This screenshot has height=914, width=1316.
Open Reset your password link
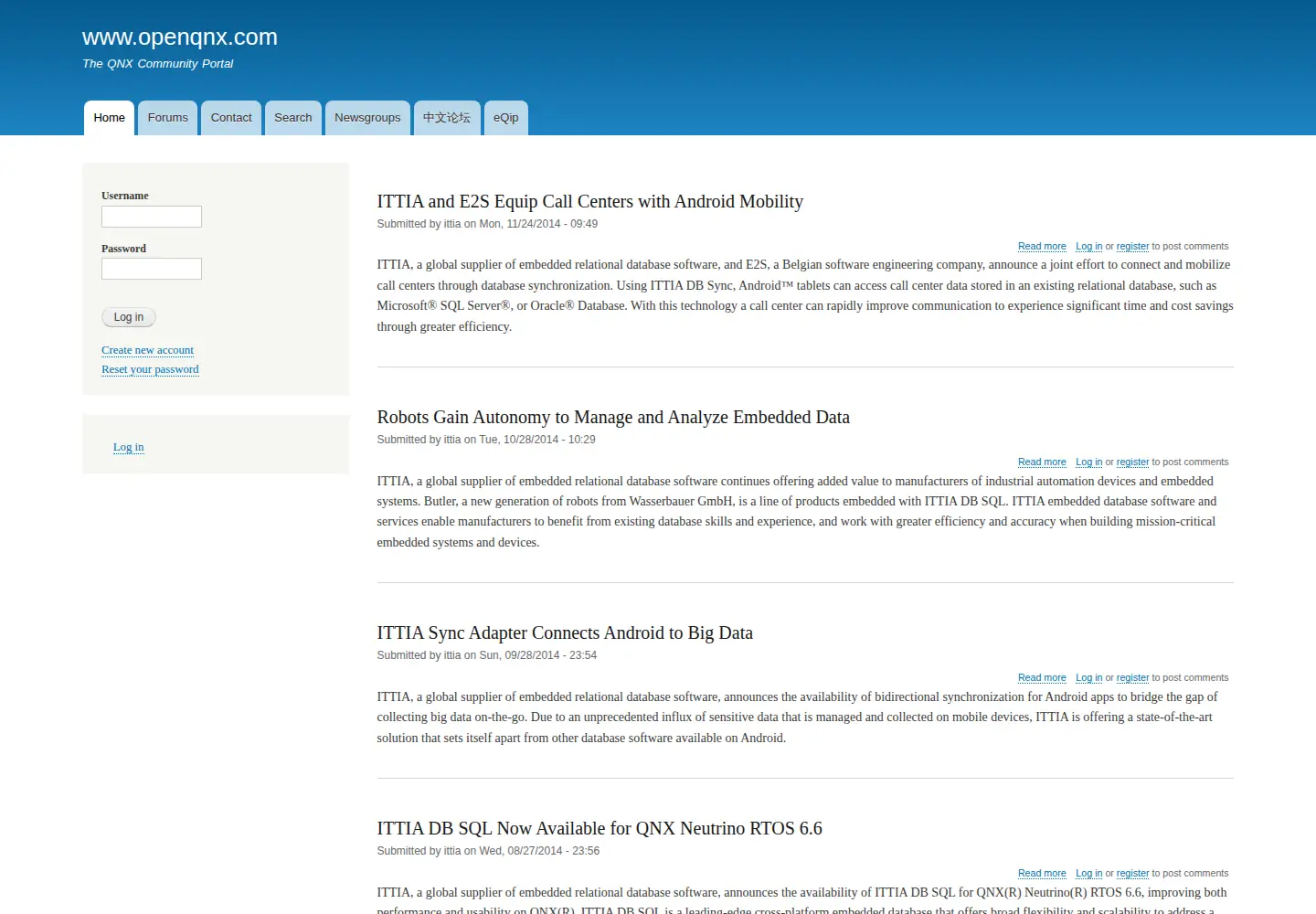coord(150,369)
